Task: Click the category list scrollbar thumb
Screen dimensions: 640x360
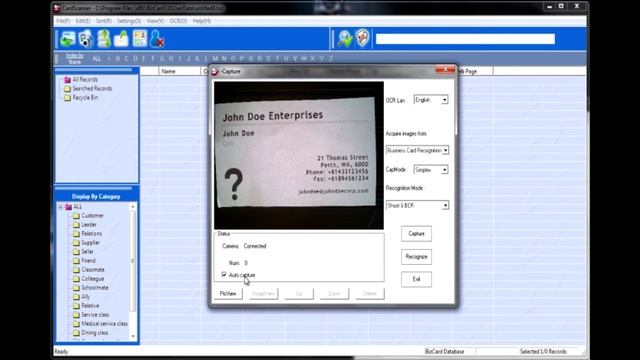Action: click(x=133, y=261)
